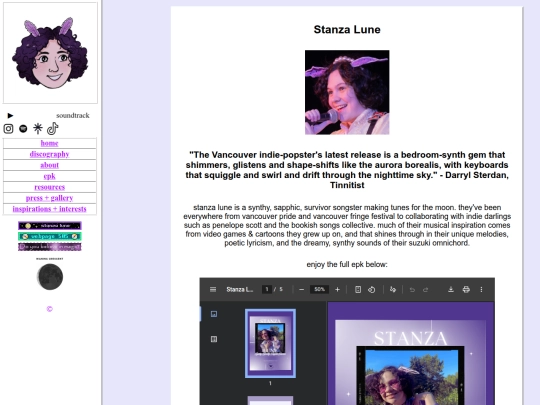540x405 pixels.
Task: Click the 'Stanza Lune' page heading
Action: click(x=347, y=30)
